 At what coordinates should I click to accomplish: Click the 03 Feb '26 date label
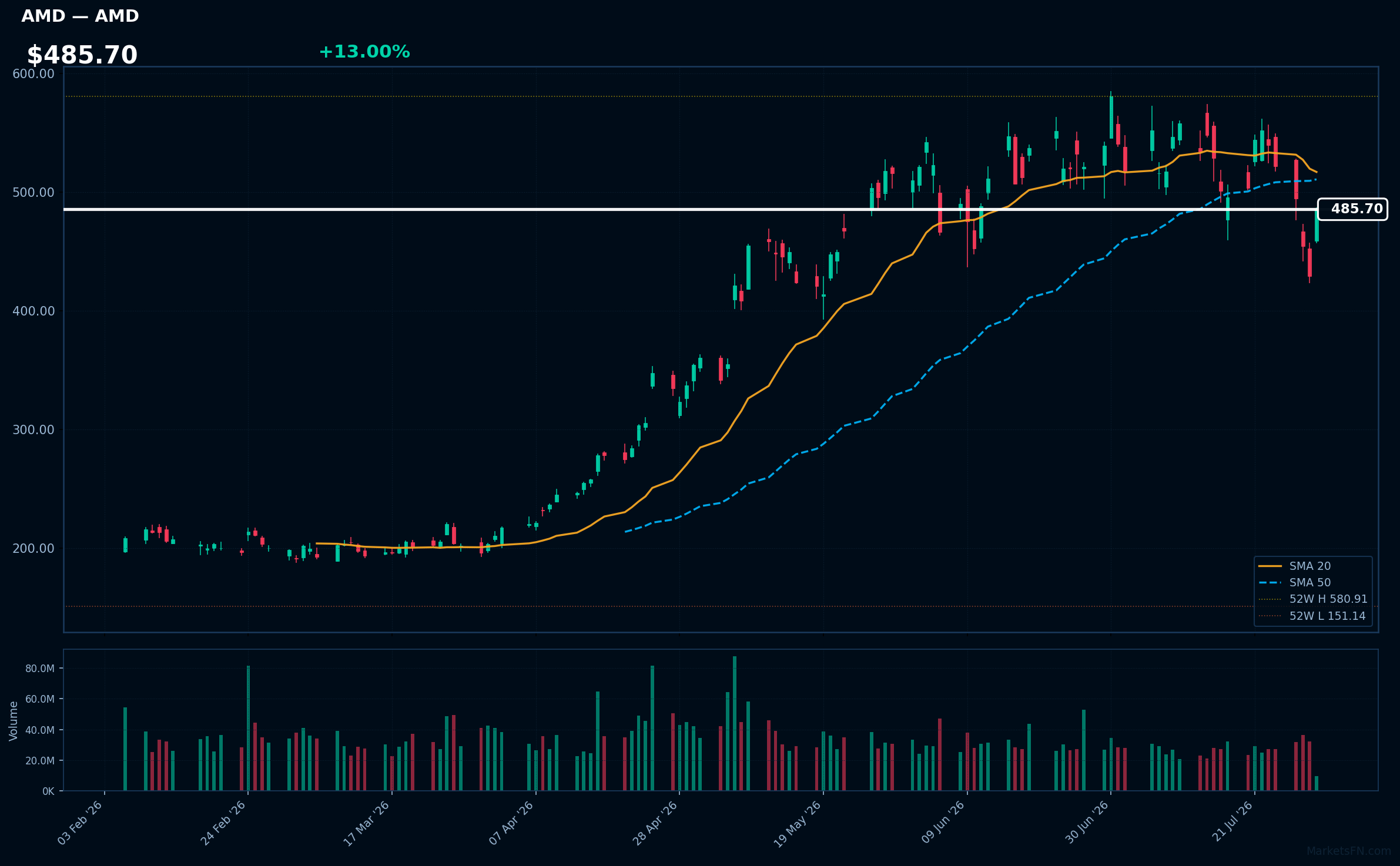click(x=81, y=823)
